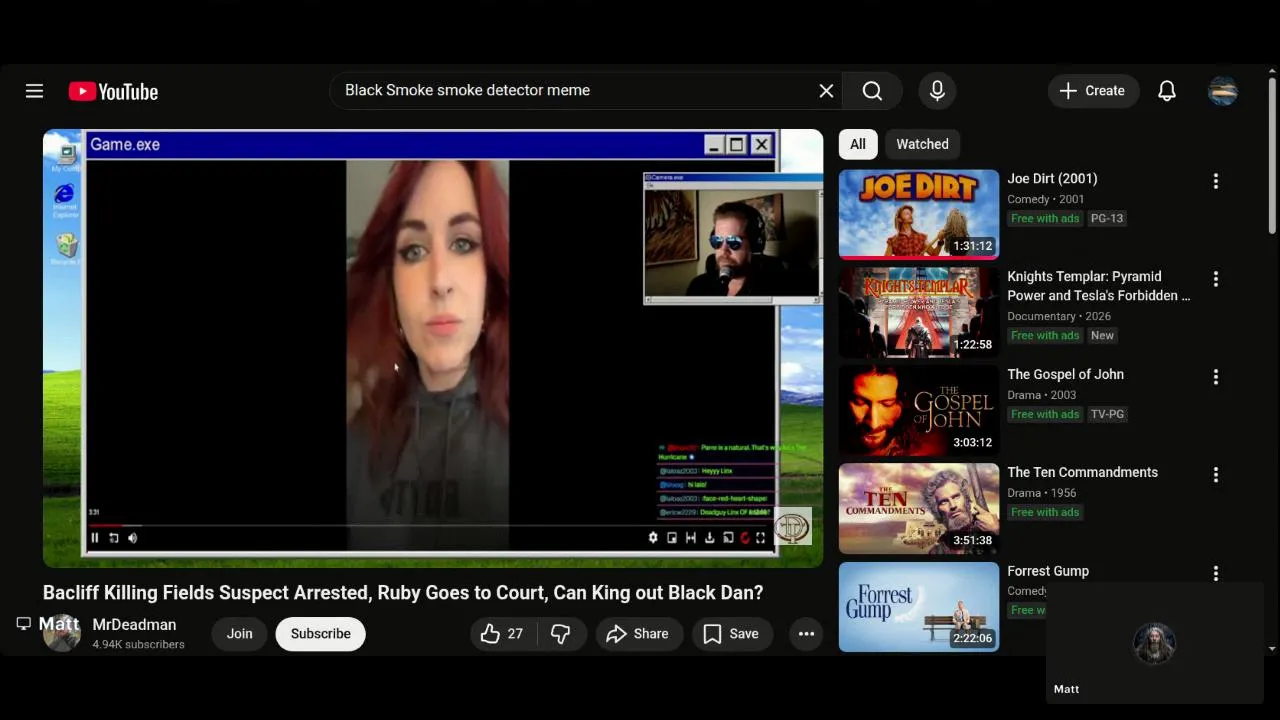Click the video title 'Bacliff Killing Fields Suspect Arrested'
This screenshot has width=1280, height=720.
(403, 593)
